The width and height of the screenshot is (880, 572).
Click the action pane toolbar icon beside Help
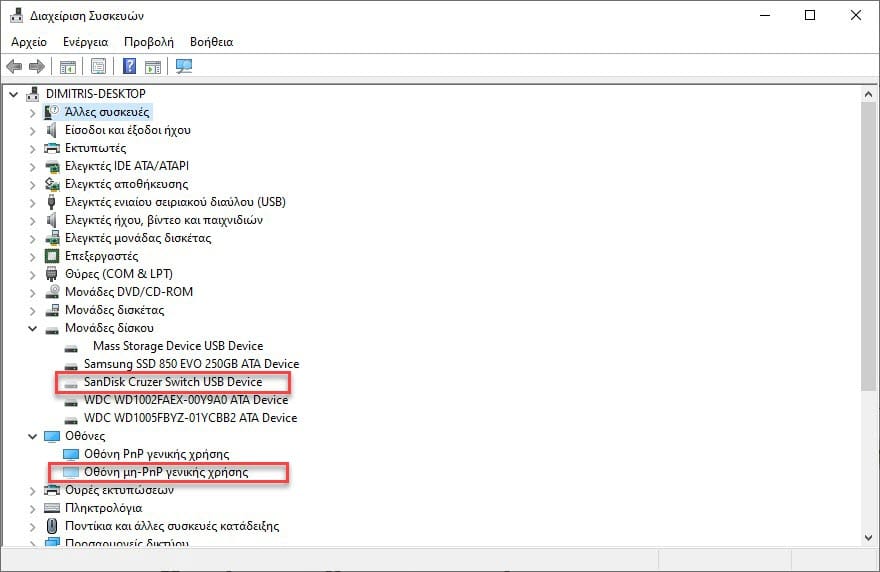click(x=153, y=67)
